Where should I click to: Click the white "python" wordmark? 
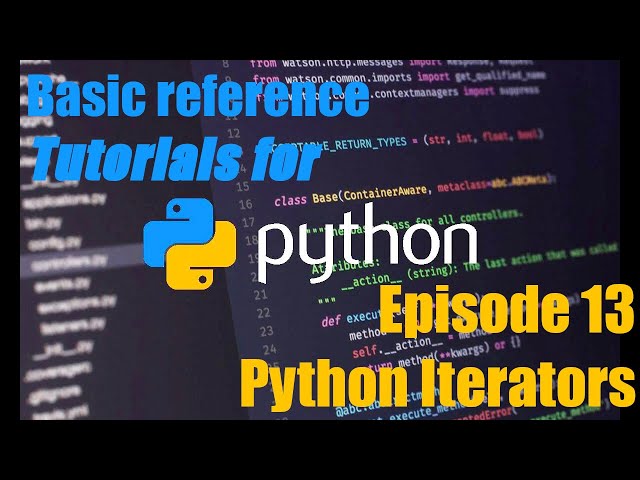point(368,243)
